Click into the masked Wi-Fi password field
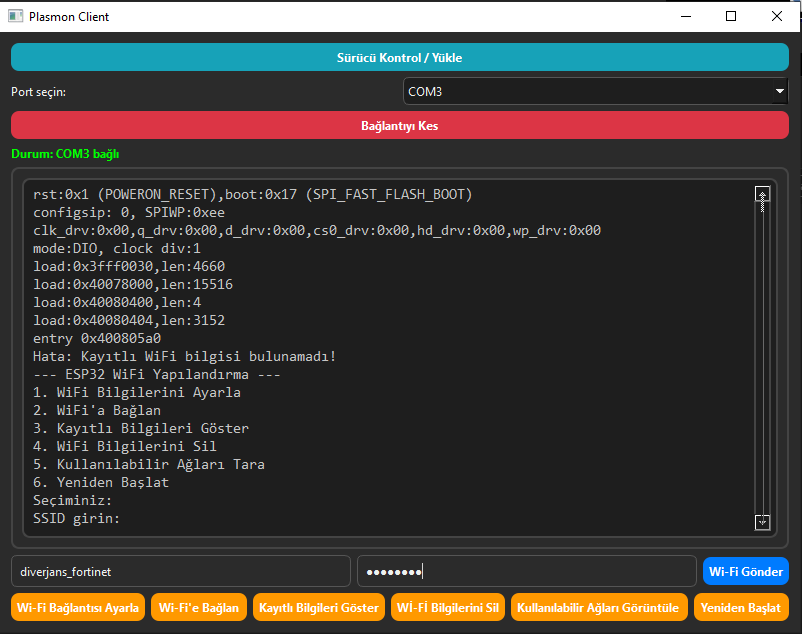This screenshot has width=802, height=634. 526,571
